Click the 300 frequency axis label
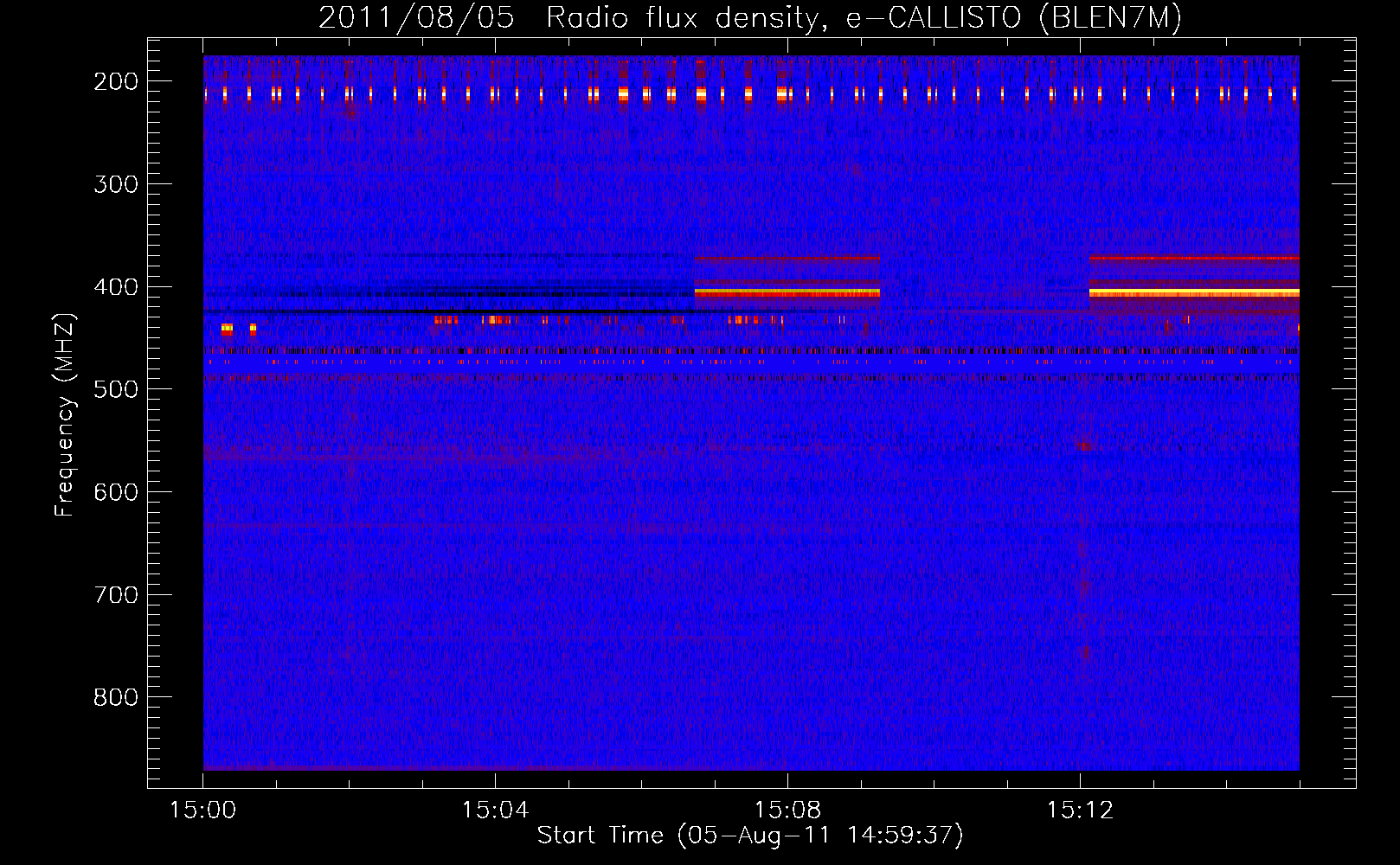 pyautogui.click(x=116, y=184)
